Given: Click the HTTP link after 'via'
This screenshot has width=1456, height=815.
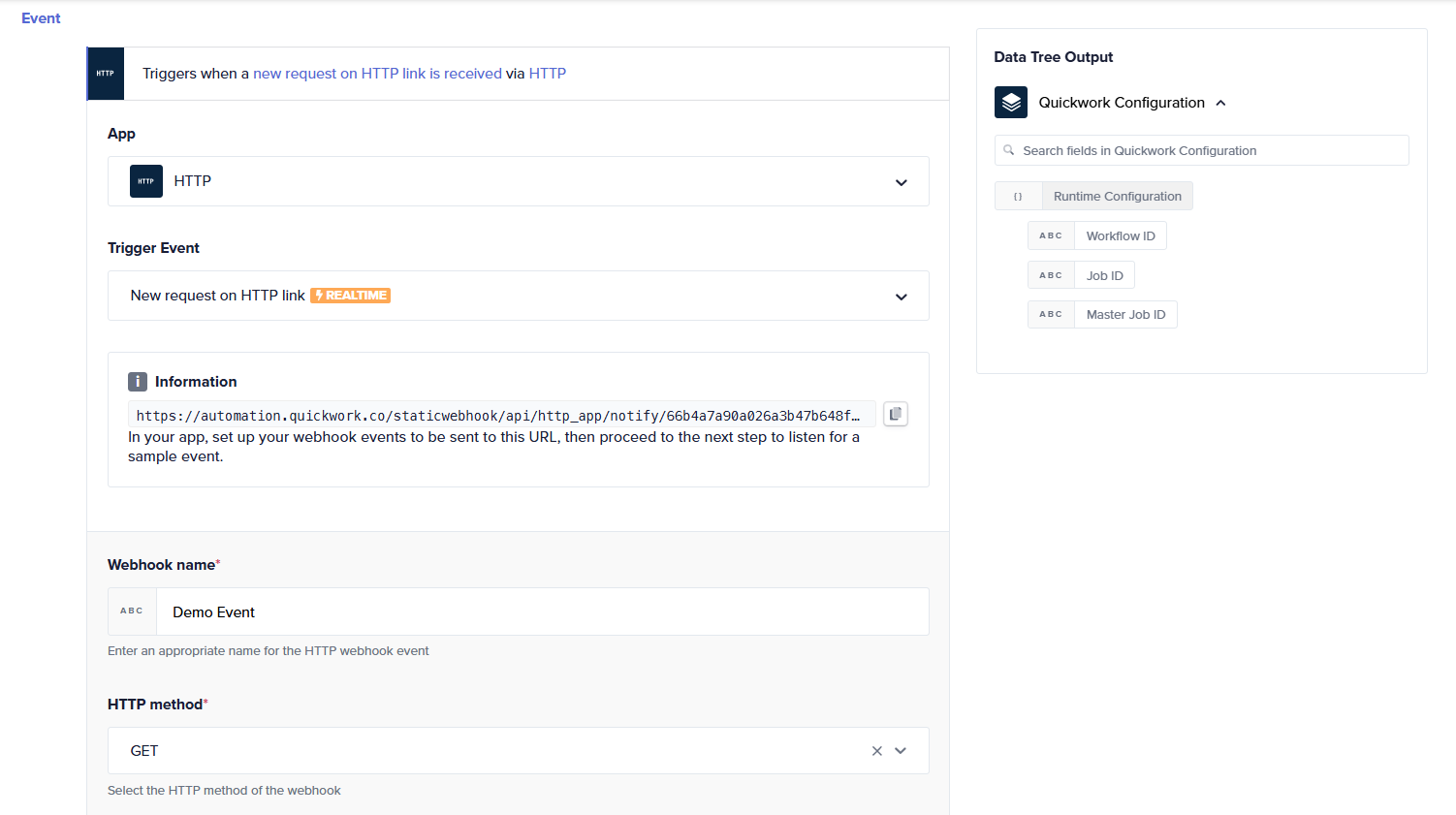Looking at the screenshot, I should pos(548,74).
